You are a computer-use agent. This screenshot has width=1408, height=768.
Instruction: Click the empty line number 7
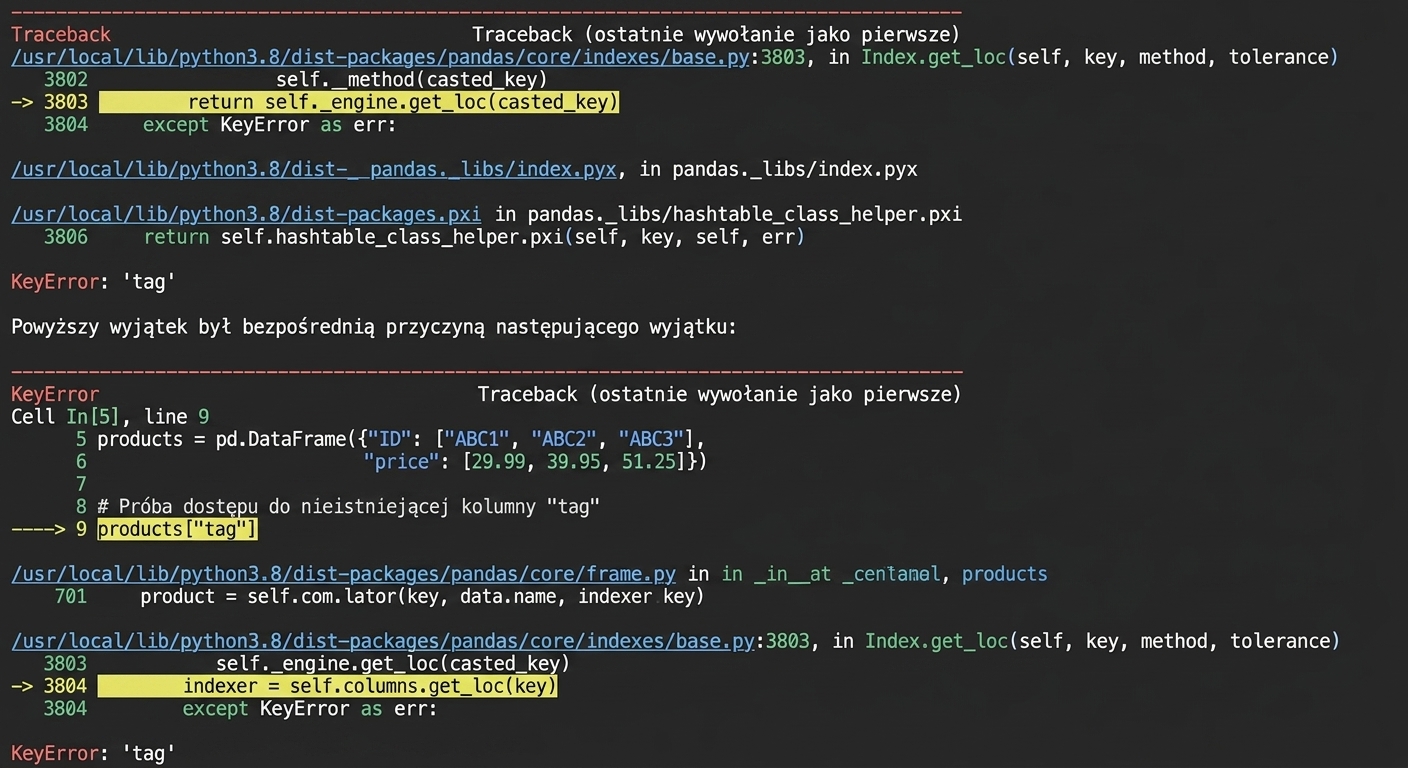[x=81, y=484]
